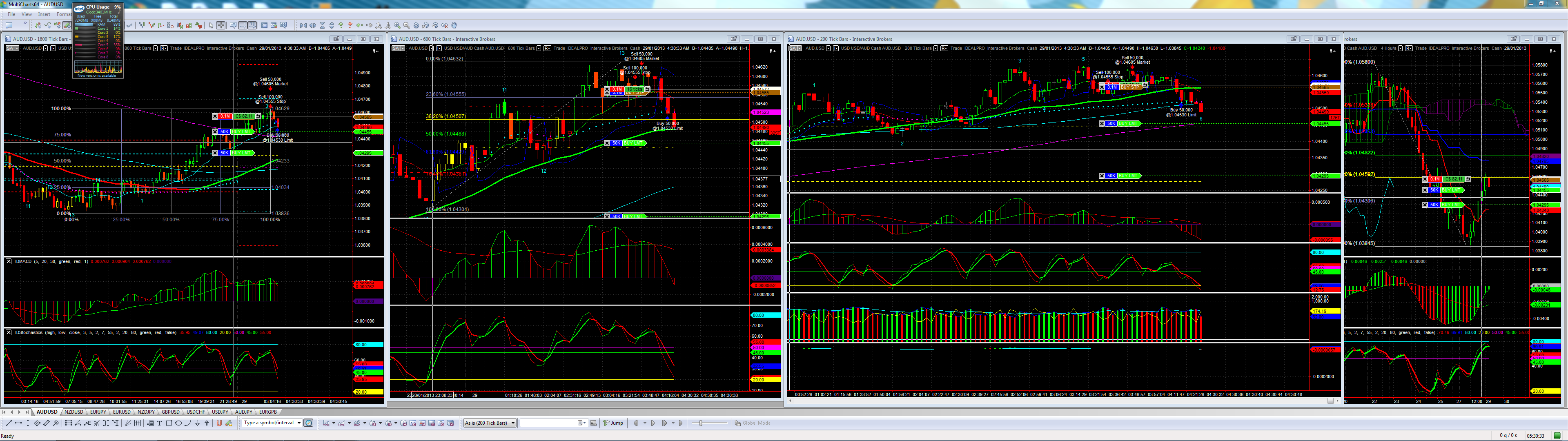Open the 600 Tick Bars resolution dropdown
The width and height of the screenshot is (1568, 441).
point(539,48)
